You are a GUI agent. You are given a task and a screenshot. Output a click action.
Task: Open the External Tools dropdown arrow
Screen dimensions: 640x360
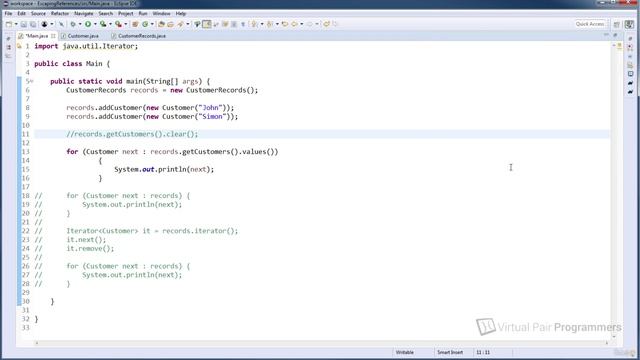pos(126,24)
